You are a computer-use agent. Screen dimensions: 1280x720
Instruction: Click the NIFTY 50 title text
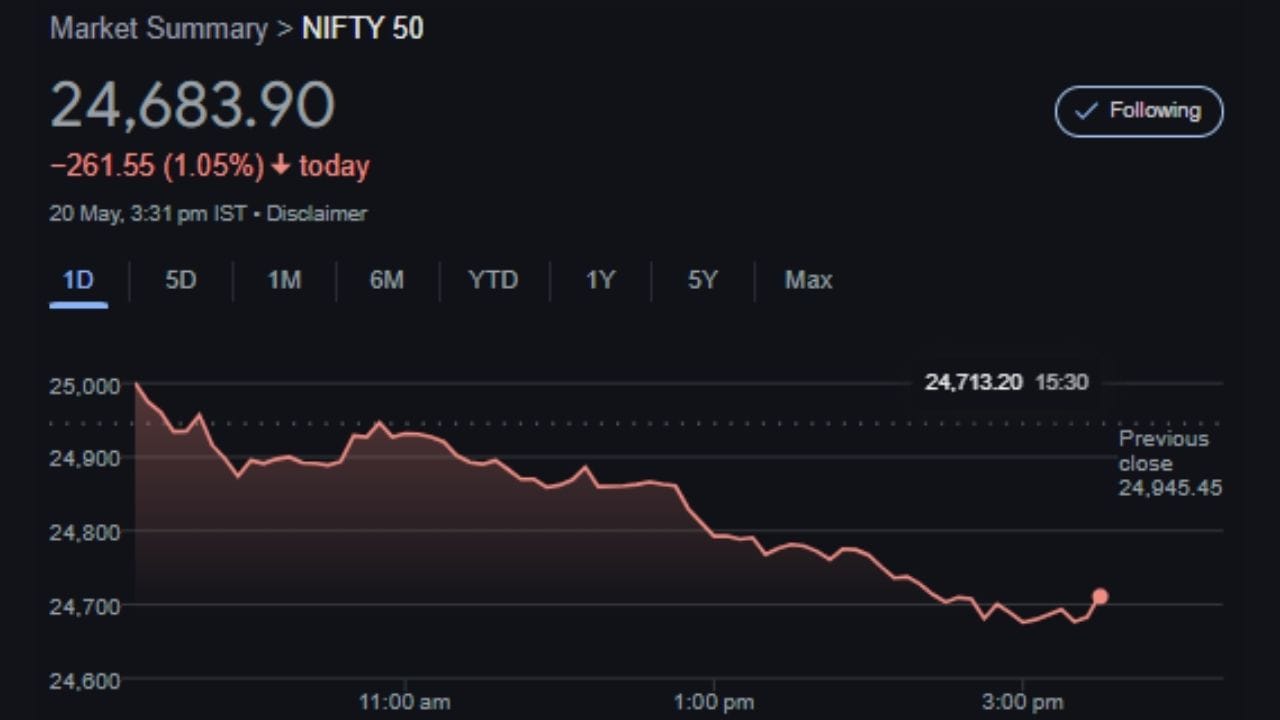point(363,29)
